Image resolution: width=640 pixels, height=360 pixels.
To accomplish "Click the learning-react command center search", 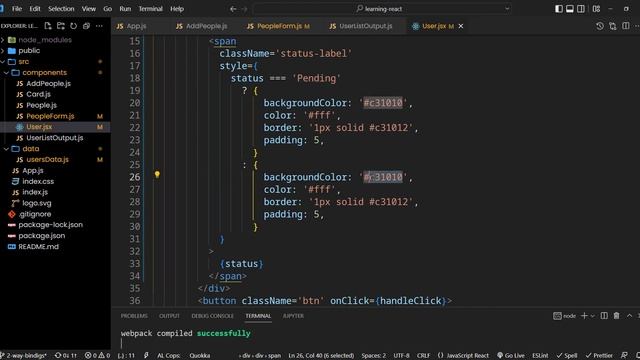I will click(382, 9).
